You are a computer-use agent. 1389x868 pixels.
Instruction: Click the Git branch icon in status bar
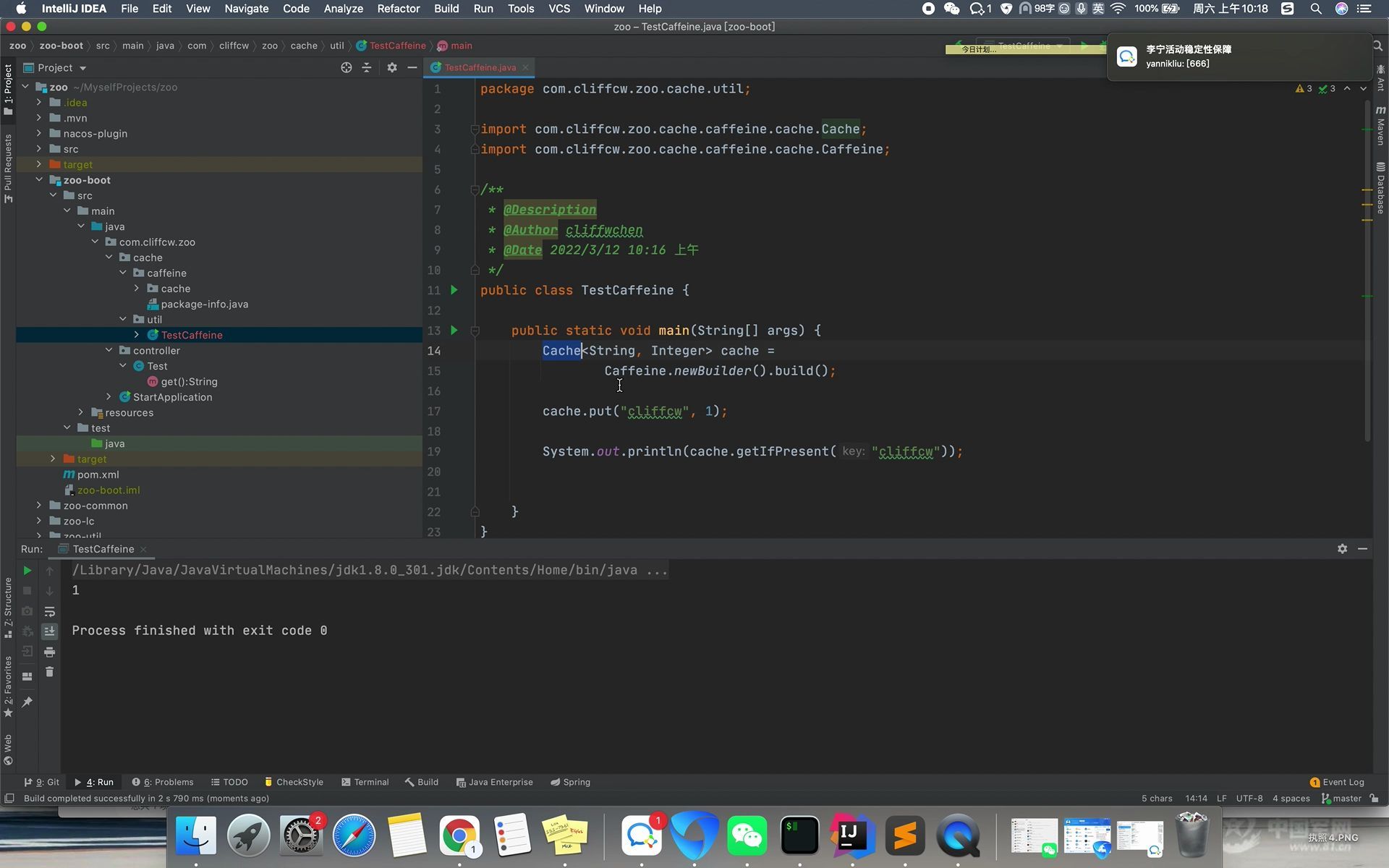point(1327,798)
